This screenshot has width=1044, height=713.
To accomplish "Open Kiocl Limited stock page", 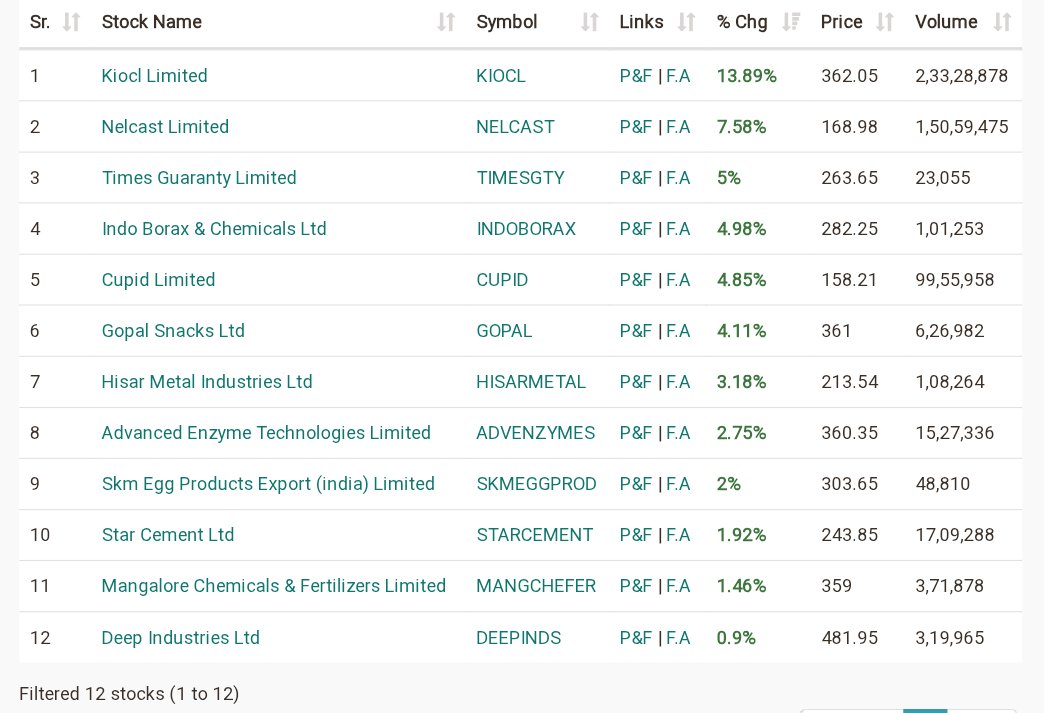I will click(x=154, y=76).
